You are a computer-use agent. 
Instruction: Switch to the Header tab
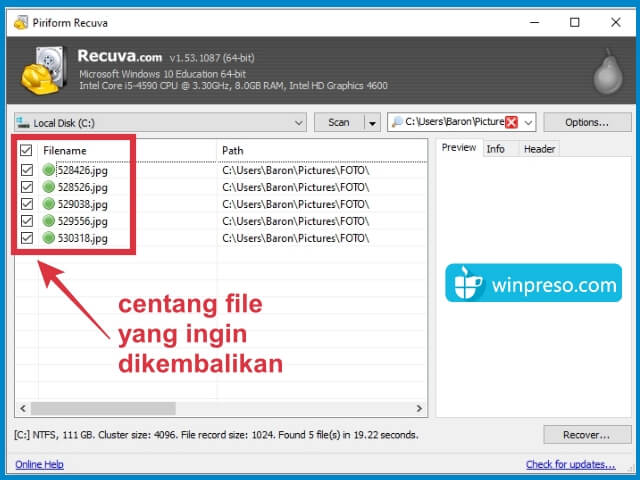[x=539, y=149]
